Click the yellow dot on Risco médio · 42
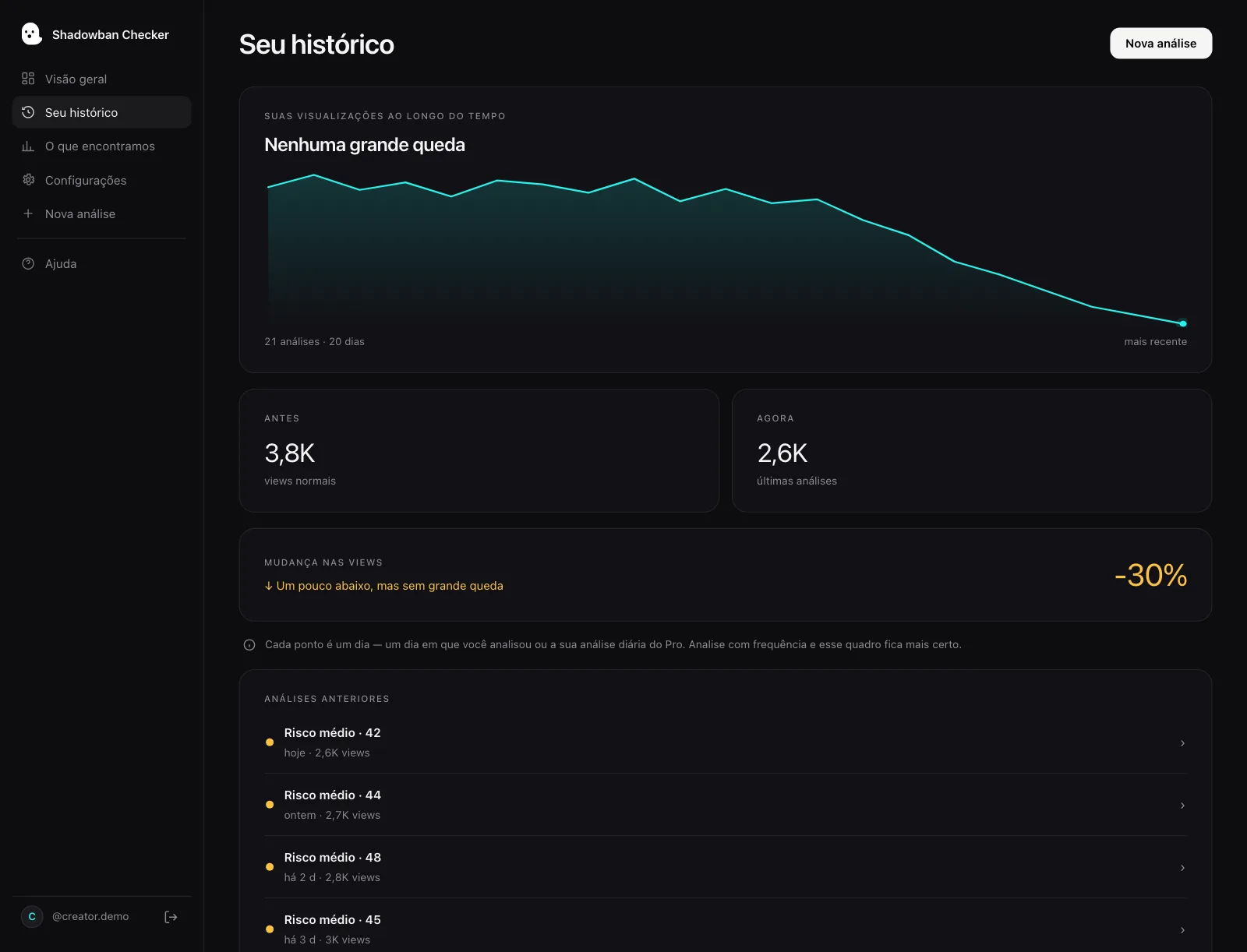The height and width of the screenshot is (952, 1247). point(270,742)
